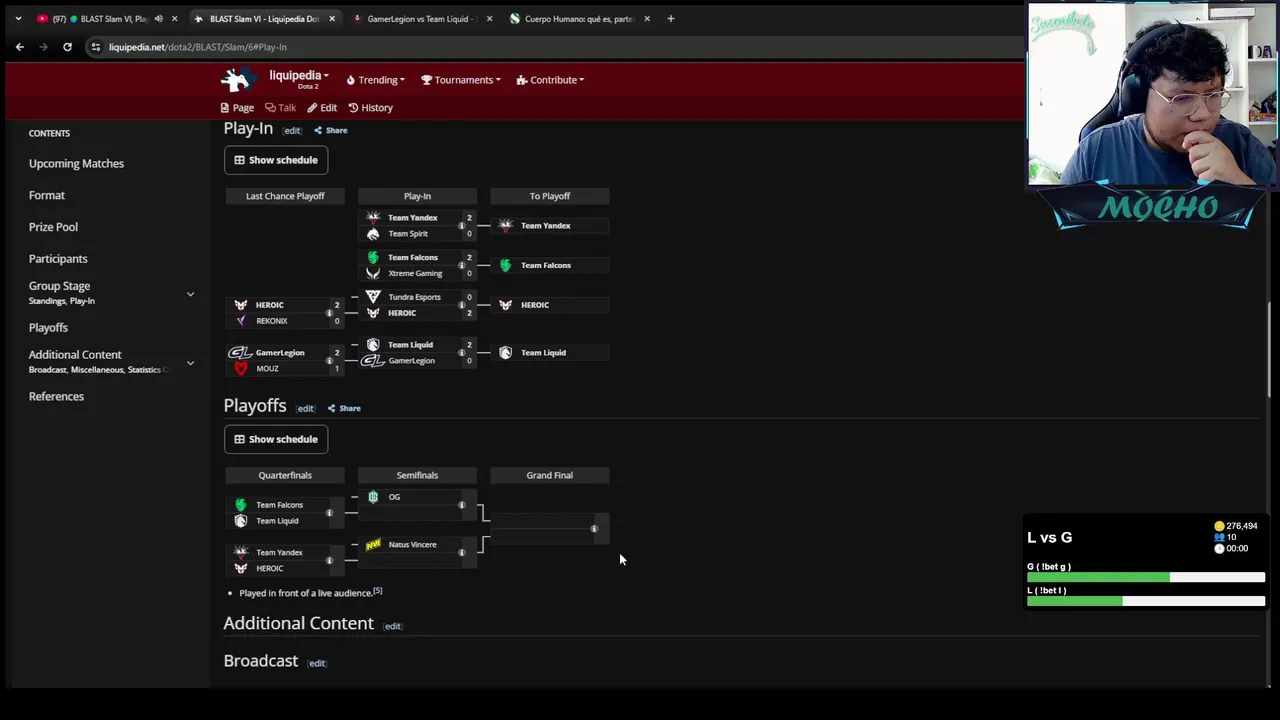
Task: Go to Participants in the contents
Action: (58, 259)
